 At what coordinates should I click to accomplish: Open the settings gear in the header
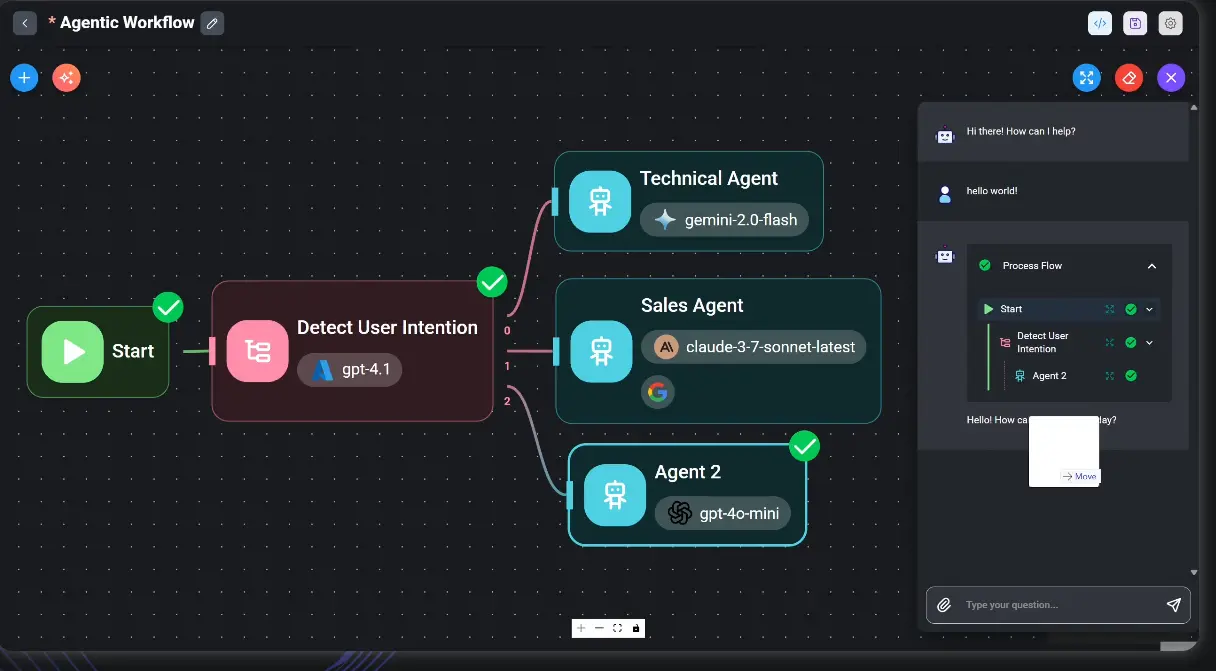[x=1170, y=24]
